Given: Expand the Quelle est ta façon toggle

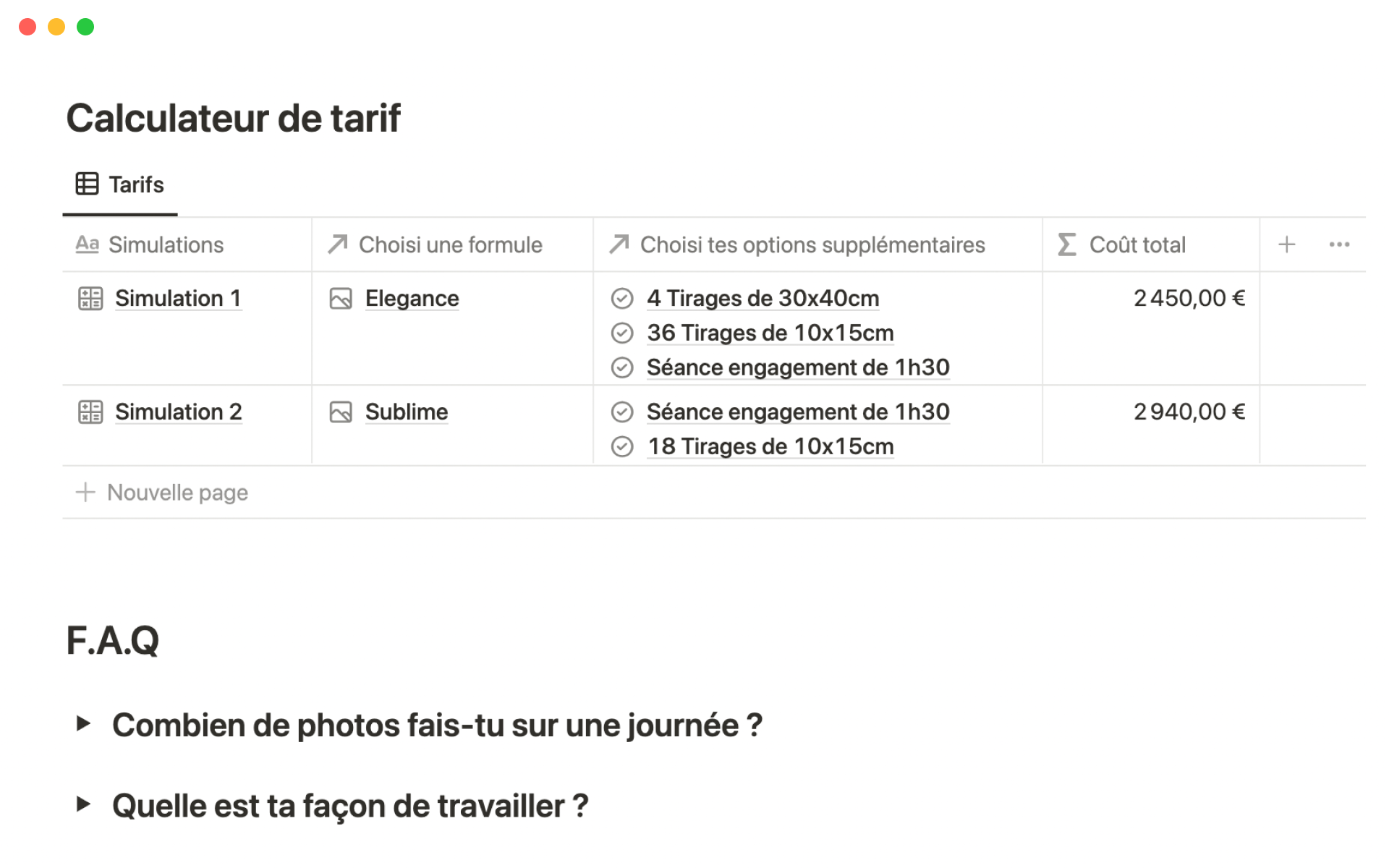Looking at the screenshot, I should (83, 804).
